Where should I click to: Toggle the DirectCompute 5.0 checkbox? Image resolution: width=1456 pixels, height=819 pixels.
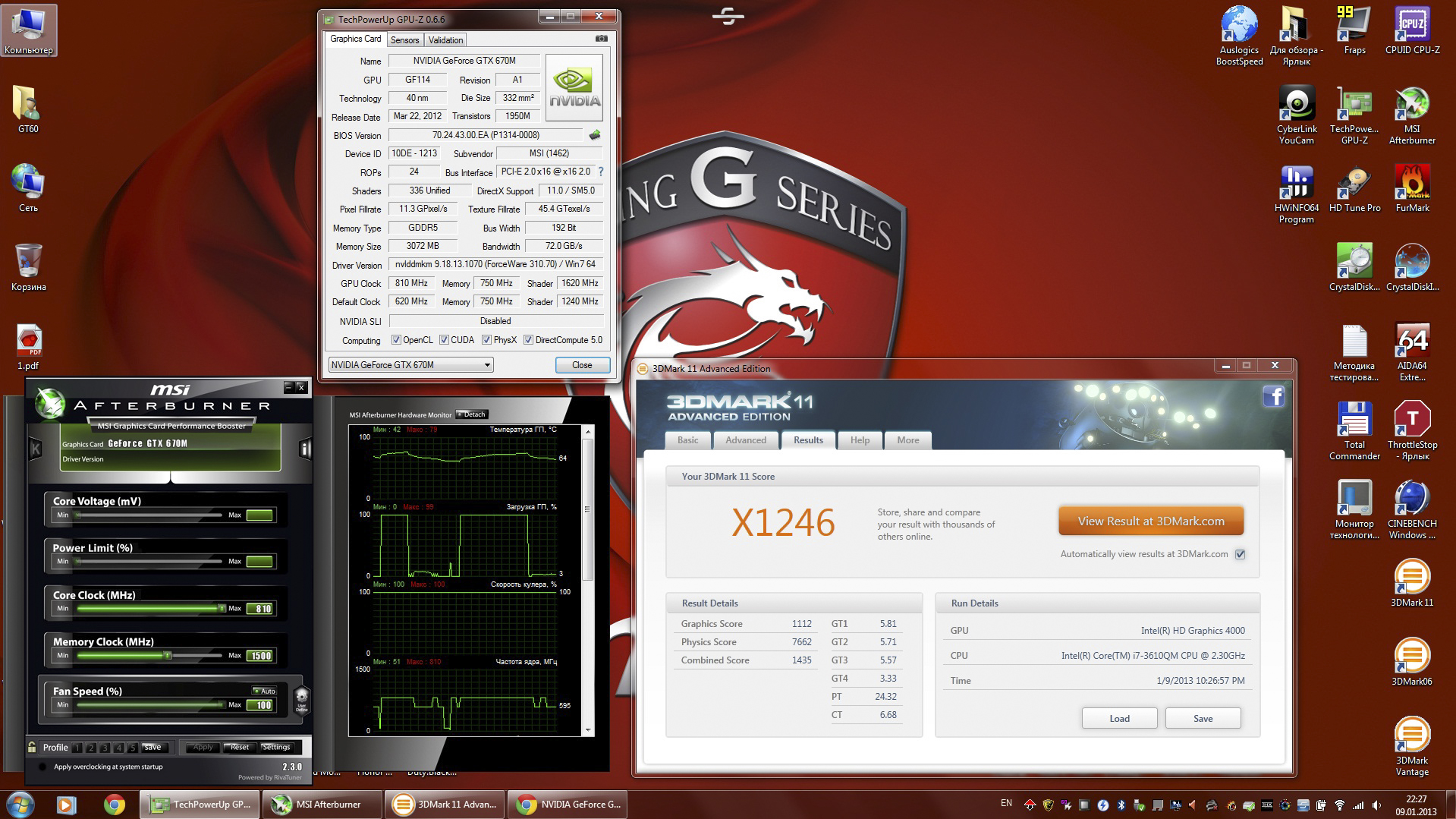(528, 340)
